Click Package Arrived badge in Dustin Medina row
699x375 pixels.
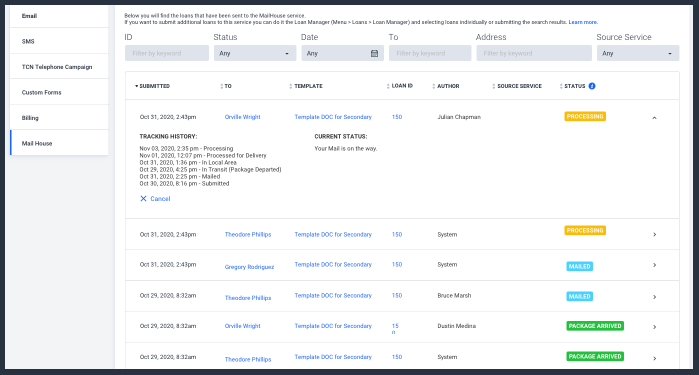[x=595, y=326]
